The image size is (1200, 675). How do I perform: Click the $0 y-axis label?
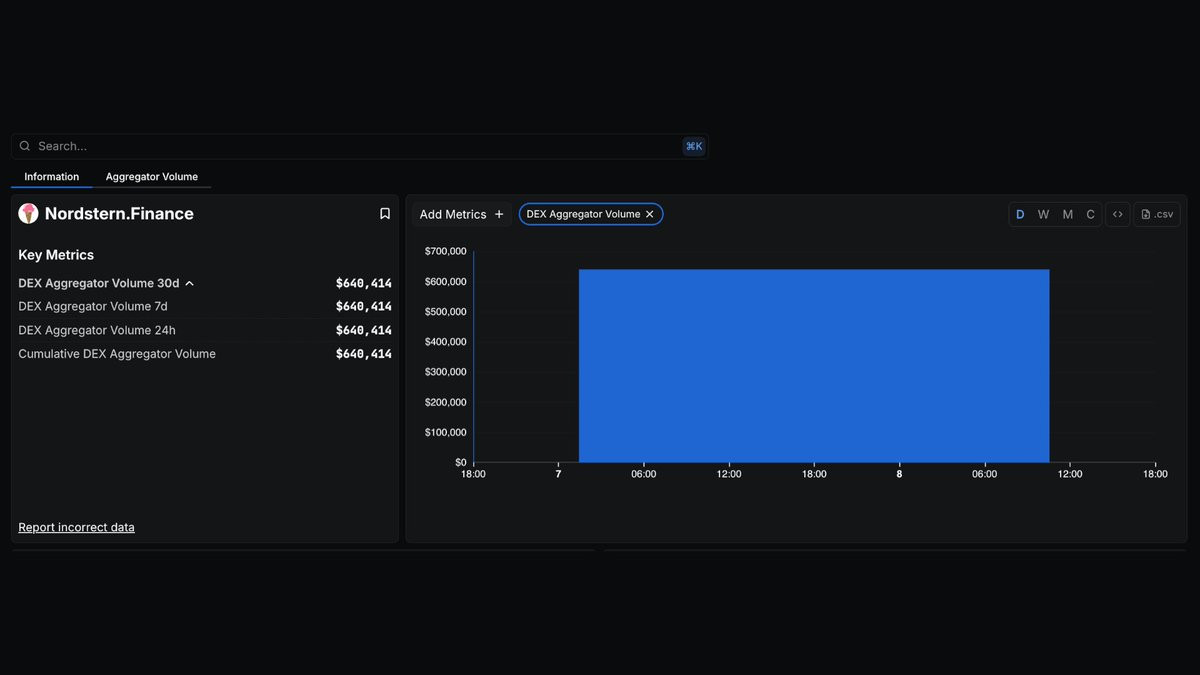(460, 462)
